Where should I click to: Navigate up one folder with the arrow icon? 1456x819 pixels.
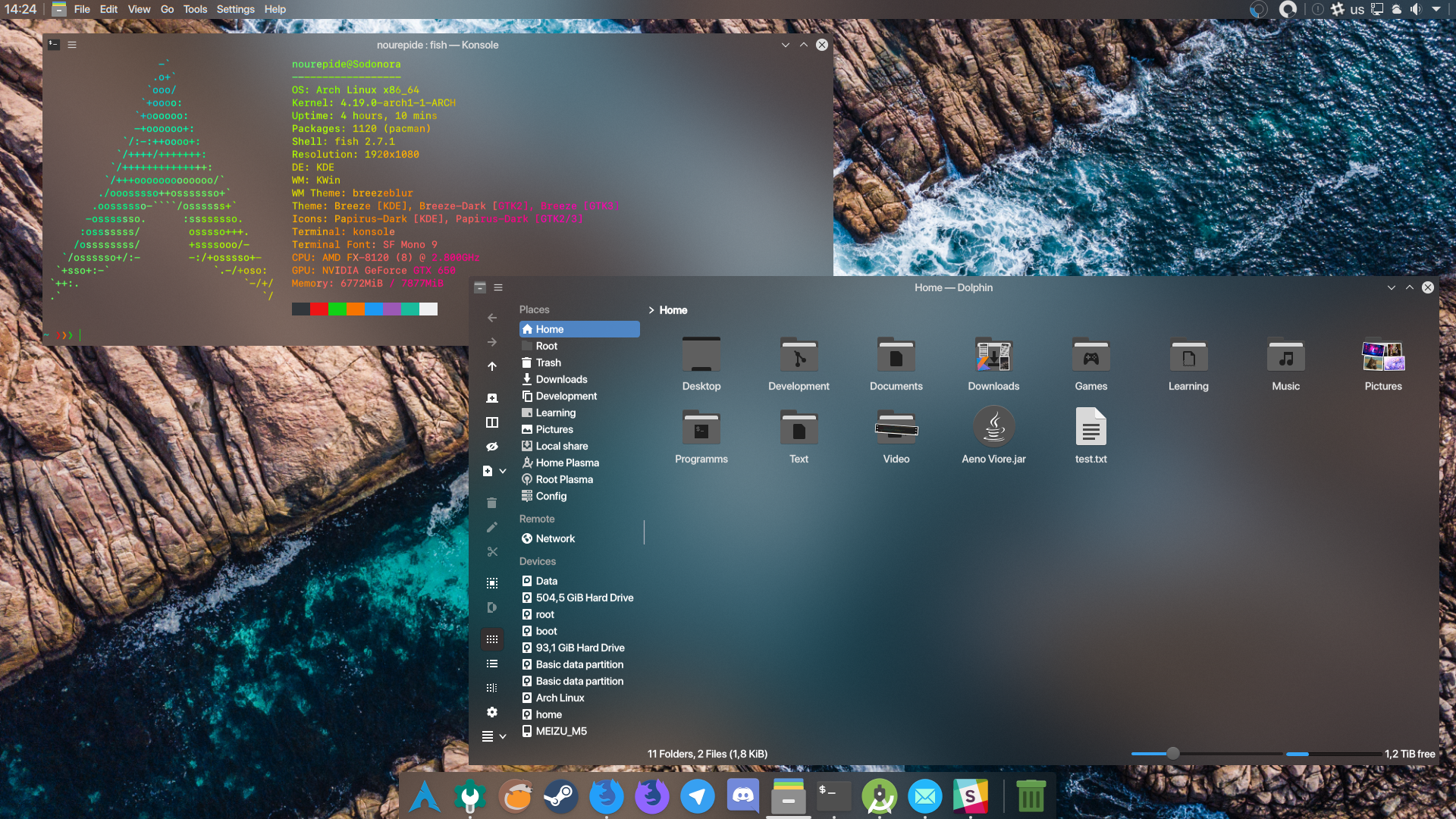click(x=492, y=366)
